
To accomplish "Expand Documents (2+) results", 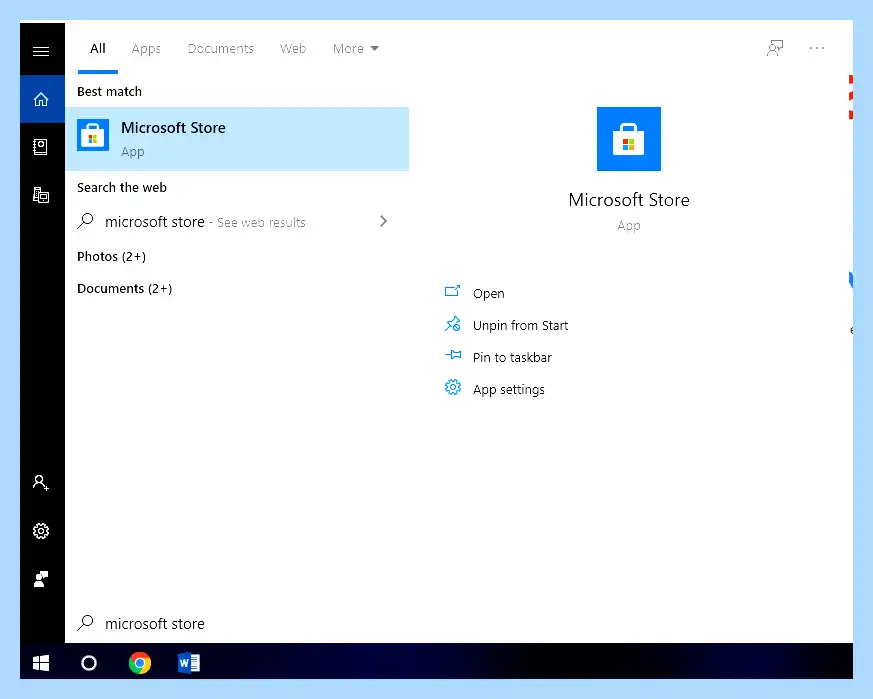I will click(124, 289).
